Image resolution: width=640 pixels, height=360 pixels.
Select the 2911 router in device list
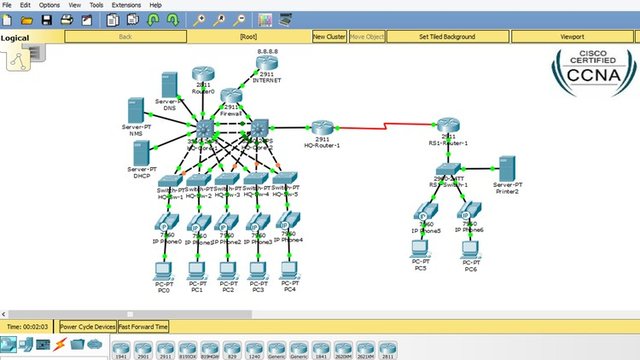click(165, 350)
